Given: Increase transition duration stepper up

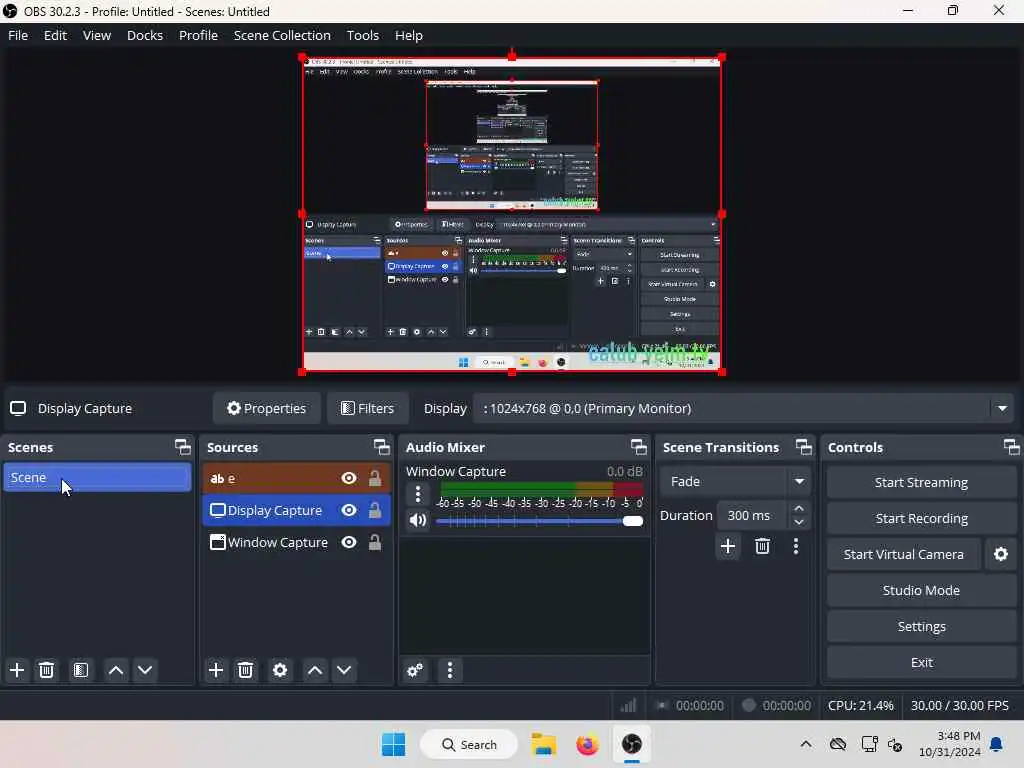Looking at the screenshot, I should (799, 508).
